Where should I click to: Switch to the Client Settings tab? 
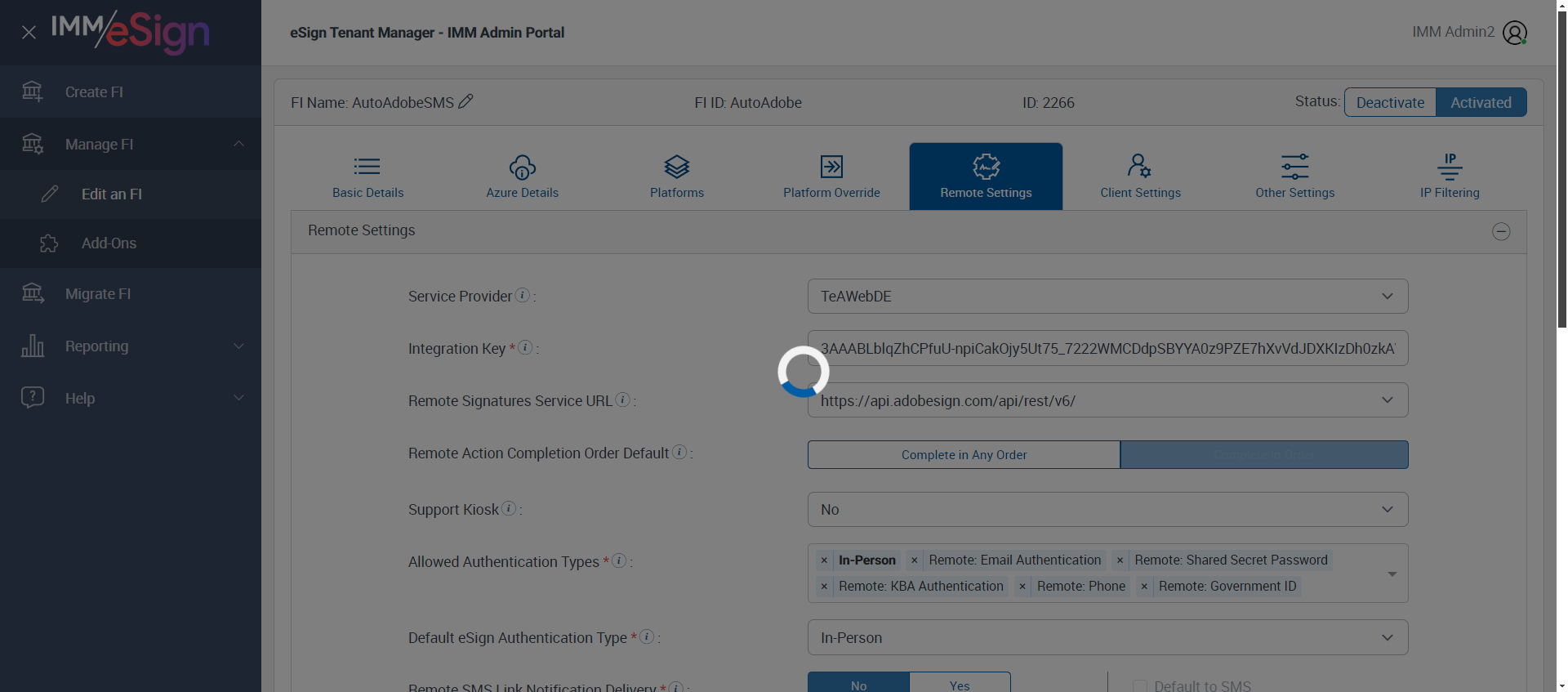coord(1140,176)
